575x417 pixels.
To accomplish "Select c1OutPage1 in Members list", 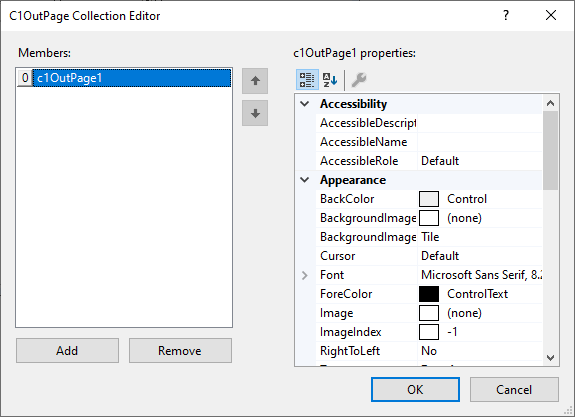I will coord(132,78).
